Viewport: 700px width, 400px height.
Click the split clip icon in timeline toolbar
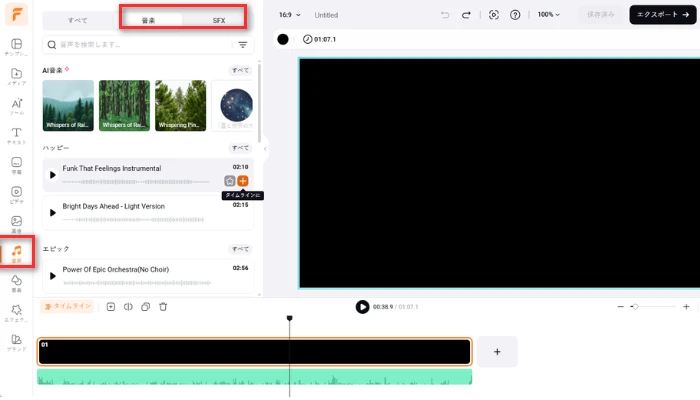pyautogui.click(x=128, y=307)
